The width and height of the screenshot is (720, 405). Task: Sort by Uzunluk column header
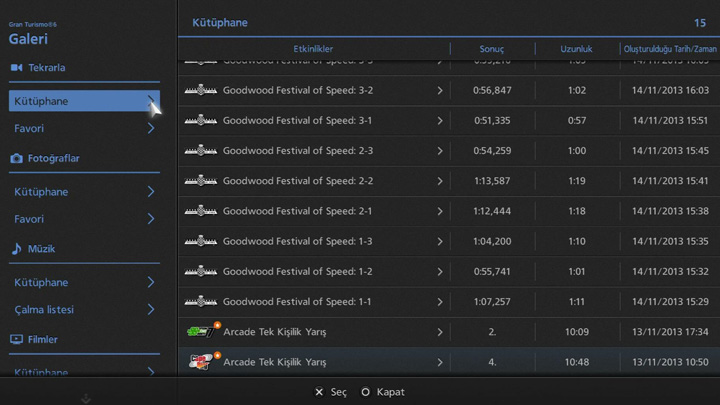(x=576, y=49)
